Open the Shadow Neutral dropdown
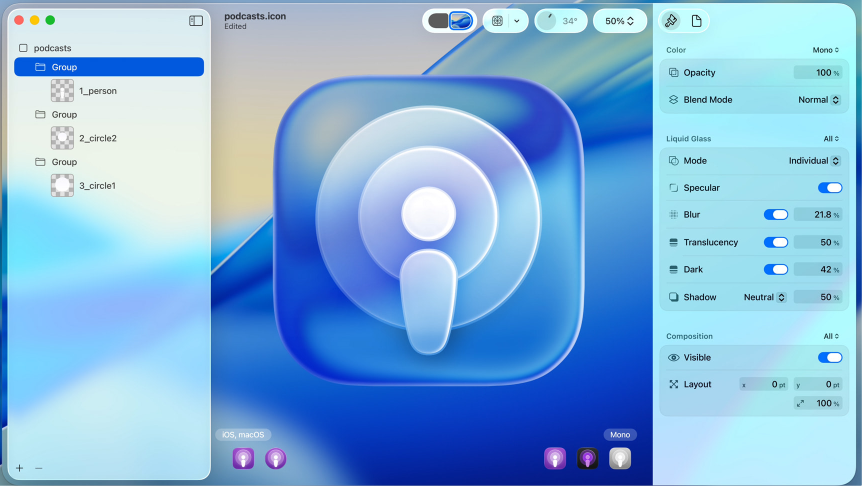 pyautogui.click(x=765, y=297)
